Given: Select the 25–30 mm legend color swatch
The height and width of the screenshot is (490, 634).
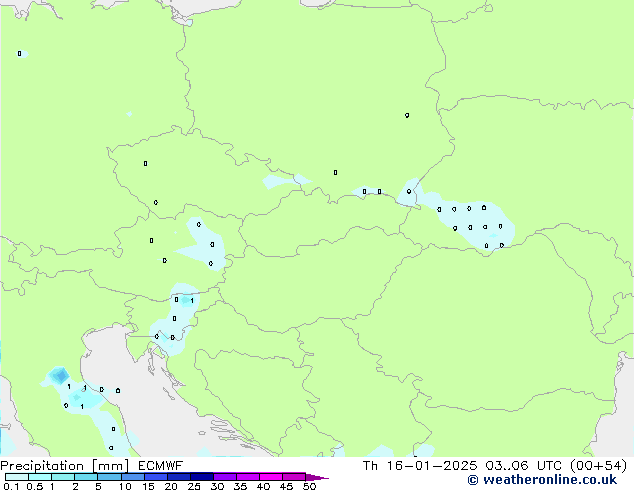Looking at the screenshot, I should (x=201, y=477).
